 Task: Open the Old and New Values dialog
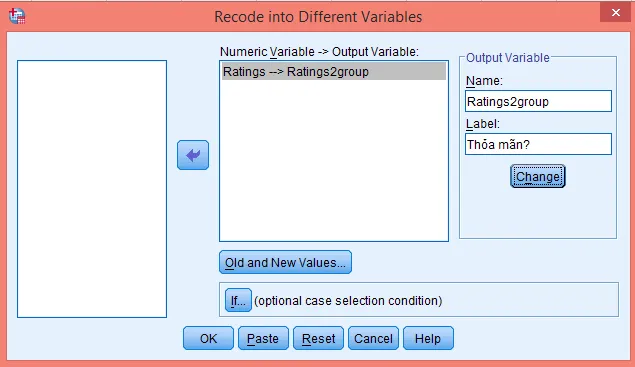[285, 262]
